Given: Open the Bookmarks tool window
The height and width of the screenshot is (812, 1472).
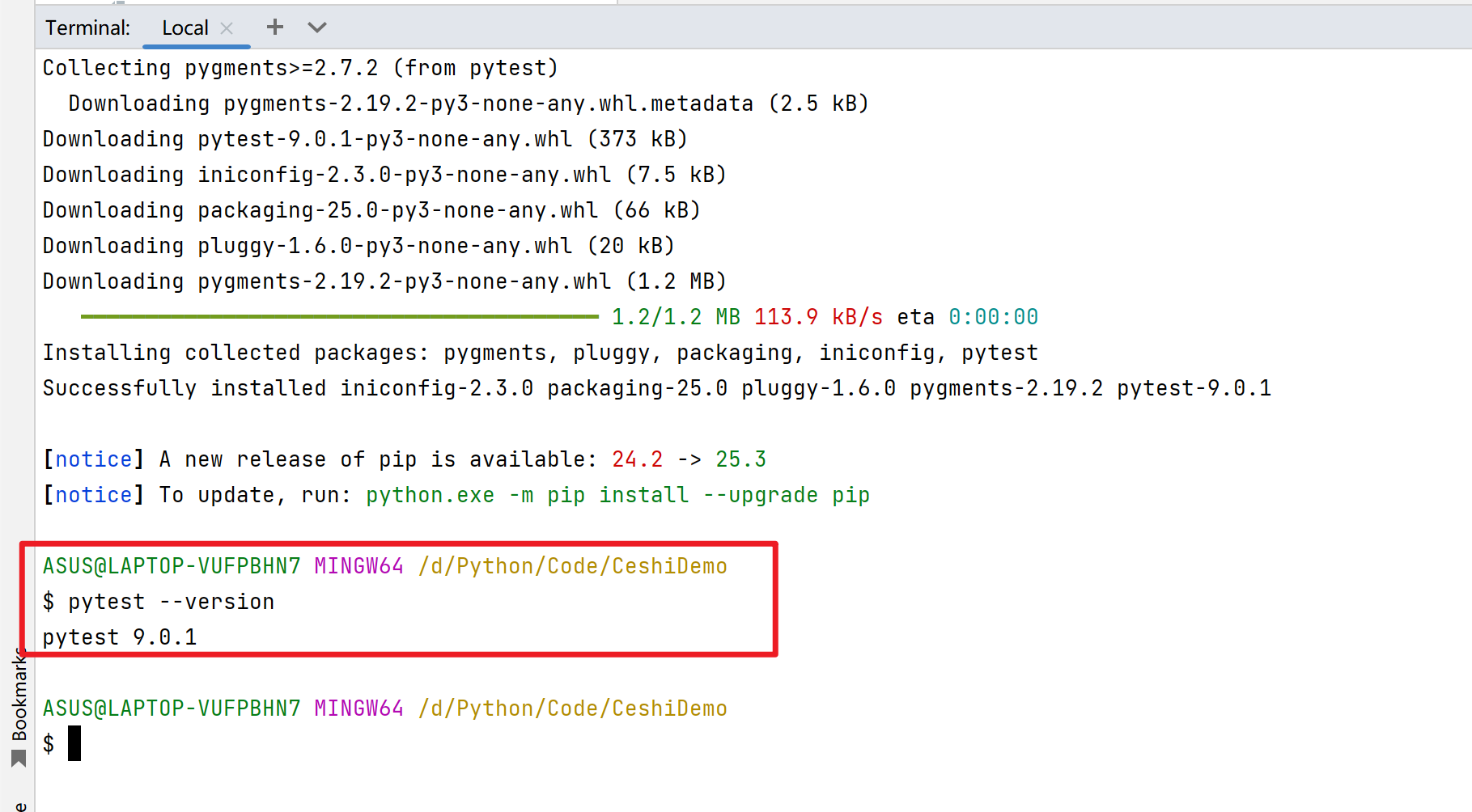Looking at the screenshot, I should (x=19, y=707).
